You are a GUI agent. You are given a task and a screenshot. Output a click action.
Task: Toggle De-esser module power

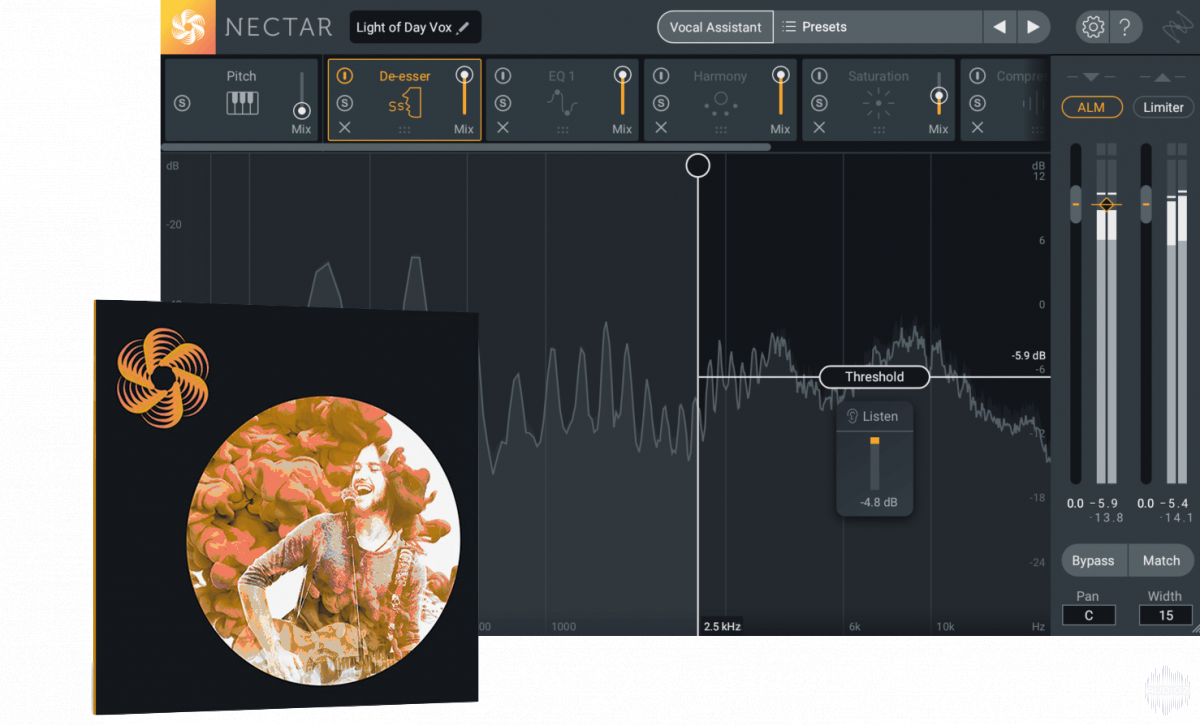344,76
